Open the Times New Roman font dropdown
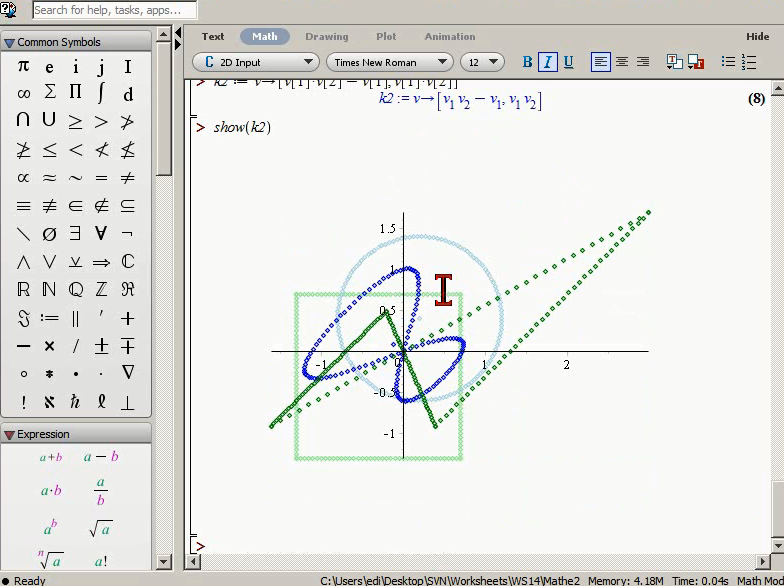The width and height of the screenshot is (784, 586). (390, 62)
